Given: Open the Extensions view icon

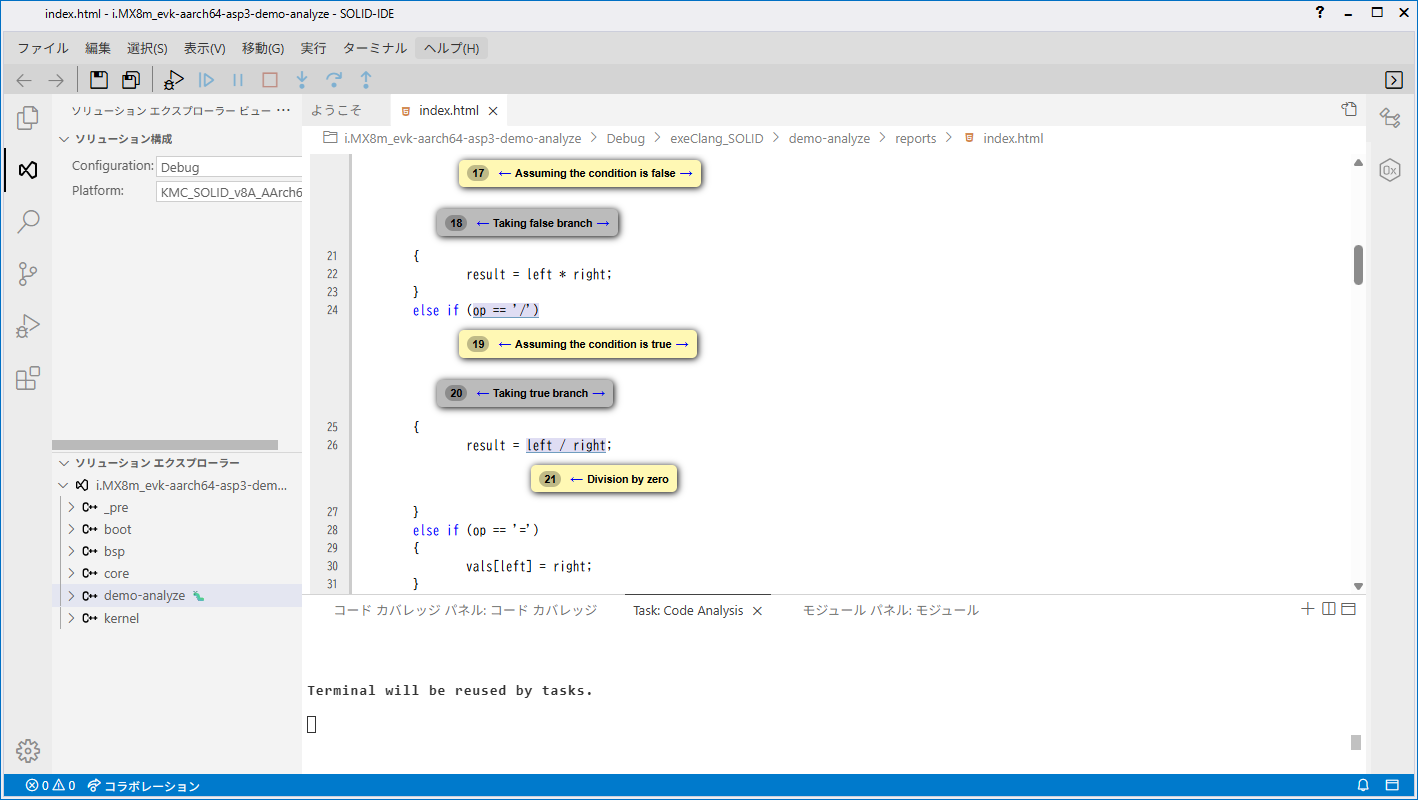Looking at the screenshot, I should pyautogui.click(x=28, y=378).
